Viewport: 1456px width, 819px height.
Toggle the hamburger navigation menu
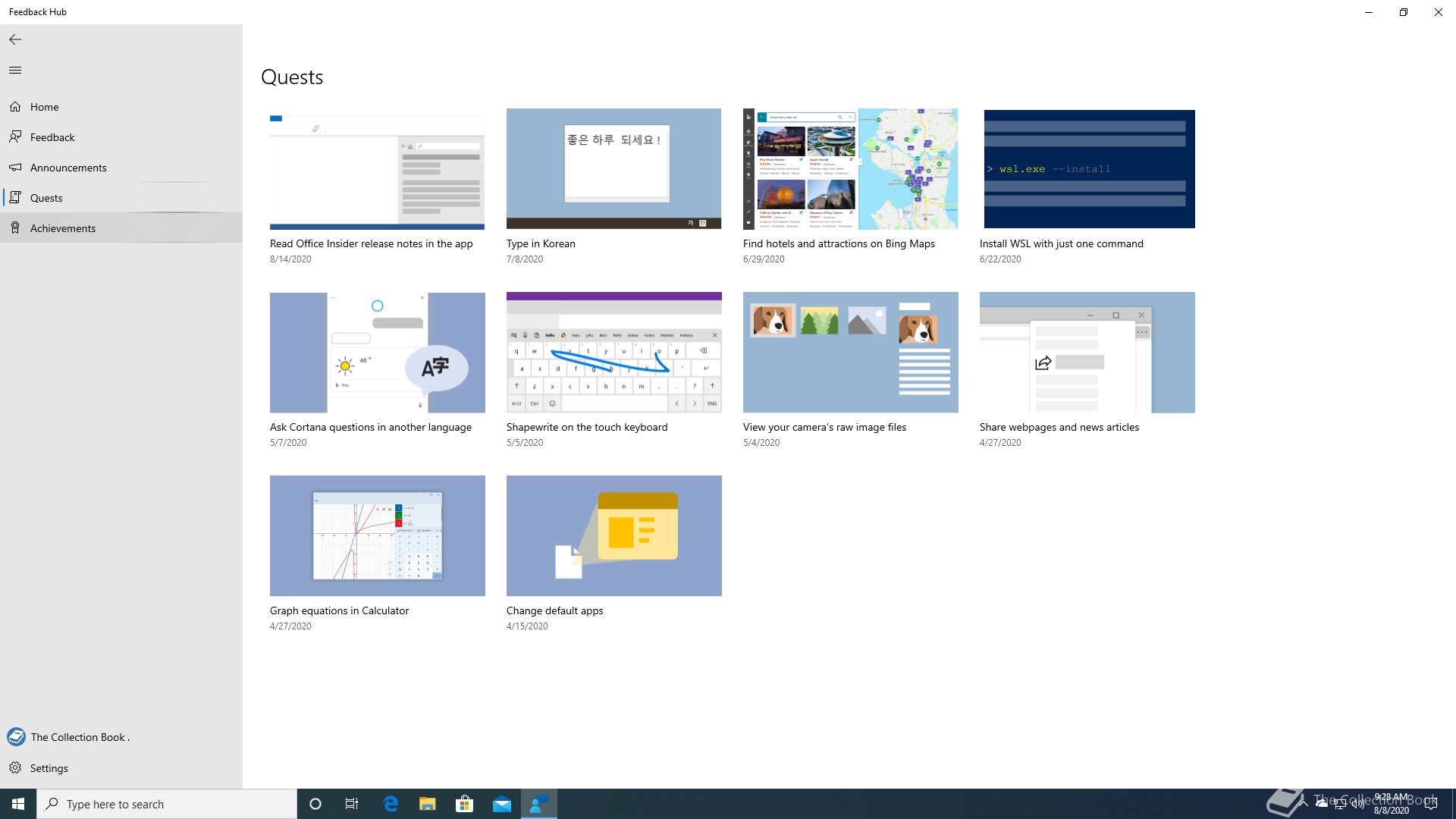[15, 70]
